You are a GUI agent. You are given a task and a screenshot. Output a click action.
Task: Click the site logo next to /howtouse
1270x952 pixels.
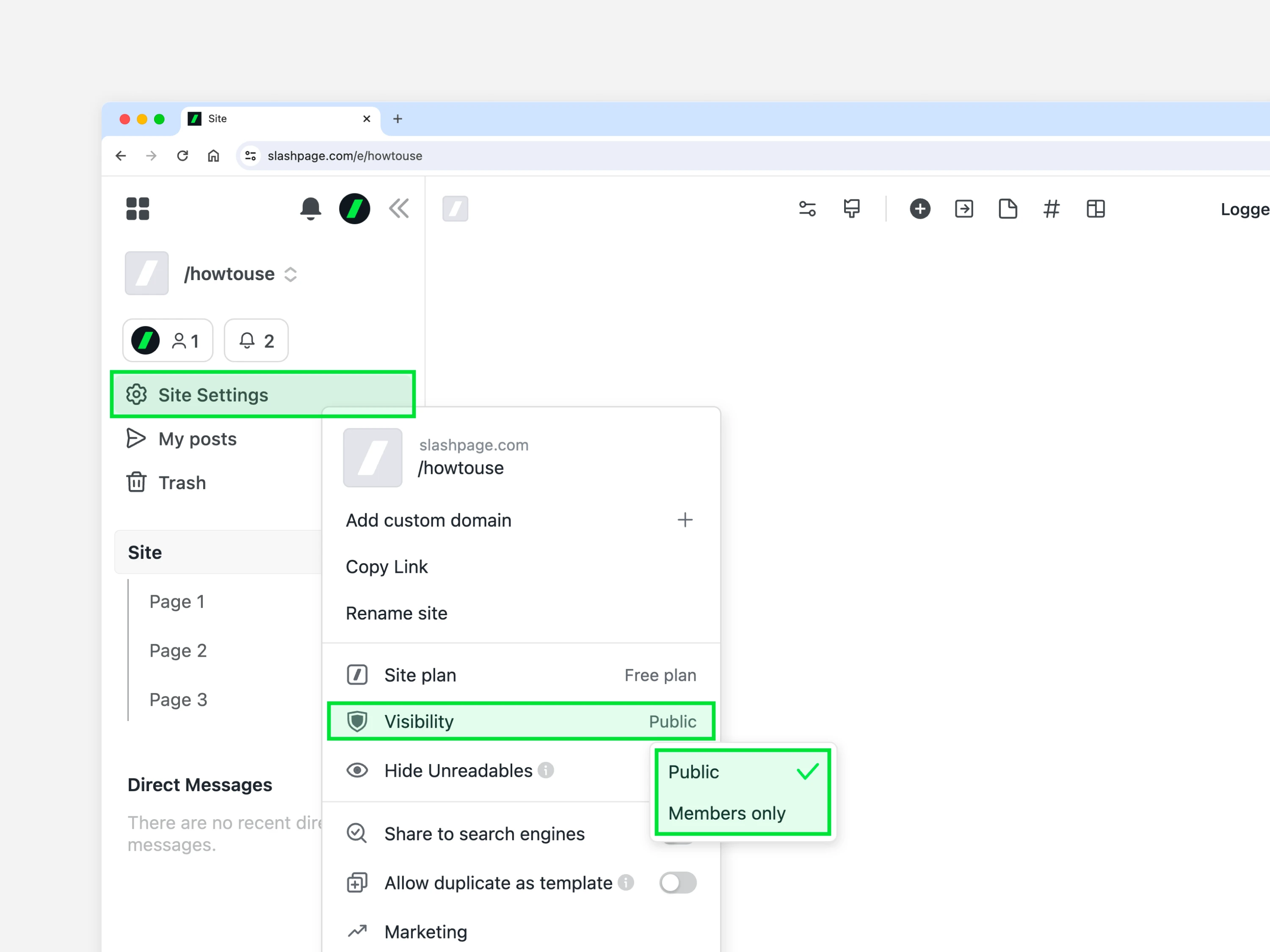pos(147,273)
